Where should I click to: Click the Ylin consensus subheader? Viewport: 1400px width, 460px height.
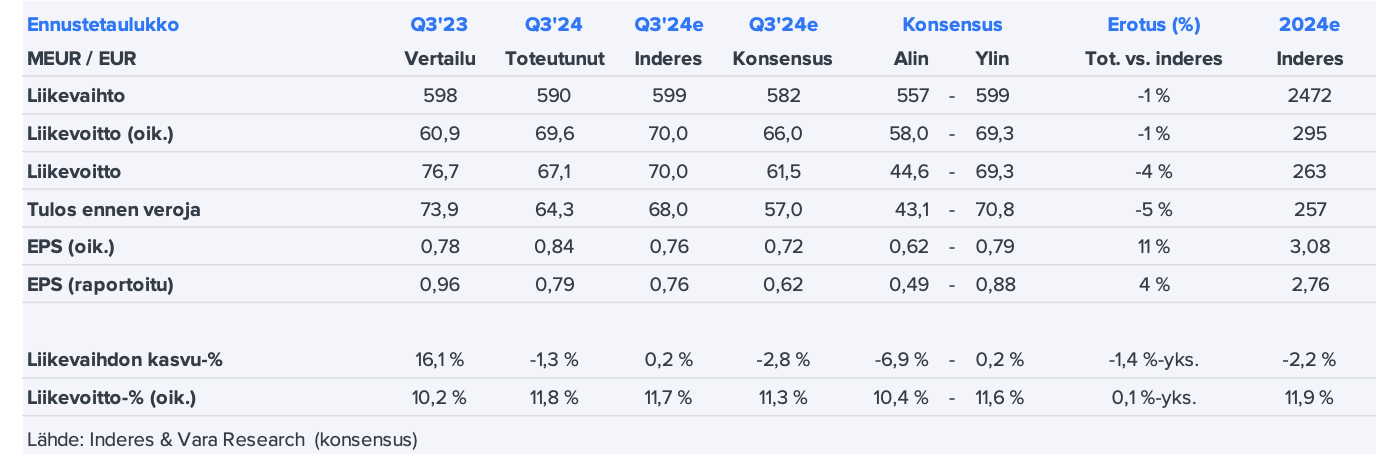(x=991, y=58)
